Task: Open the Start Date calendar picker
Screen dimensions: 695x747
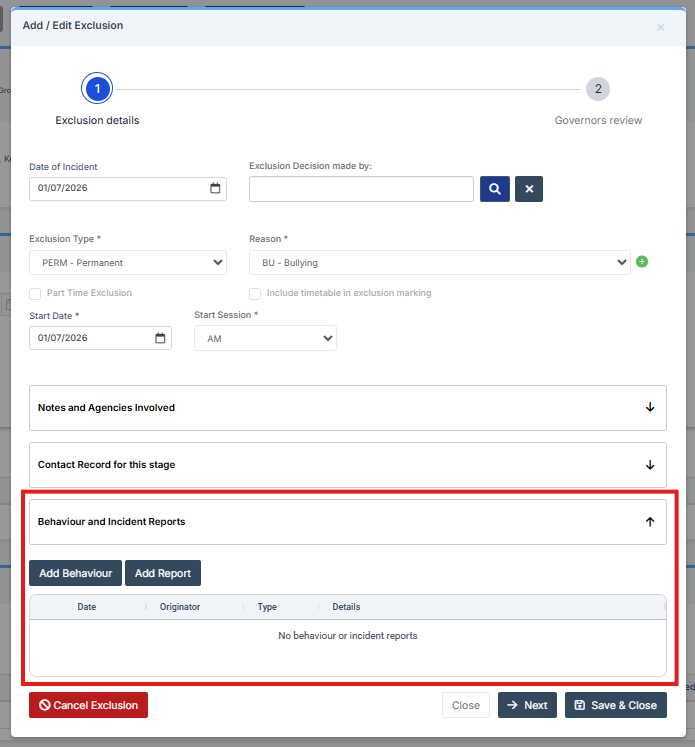Action: point(160,338)
